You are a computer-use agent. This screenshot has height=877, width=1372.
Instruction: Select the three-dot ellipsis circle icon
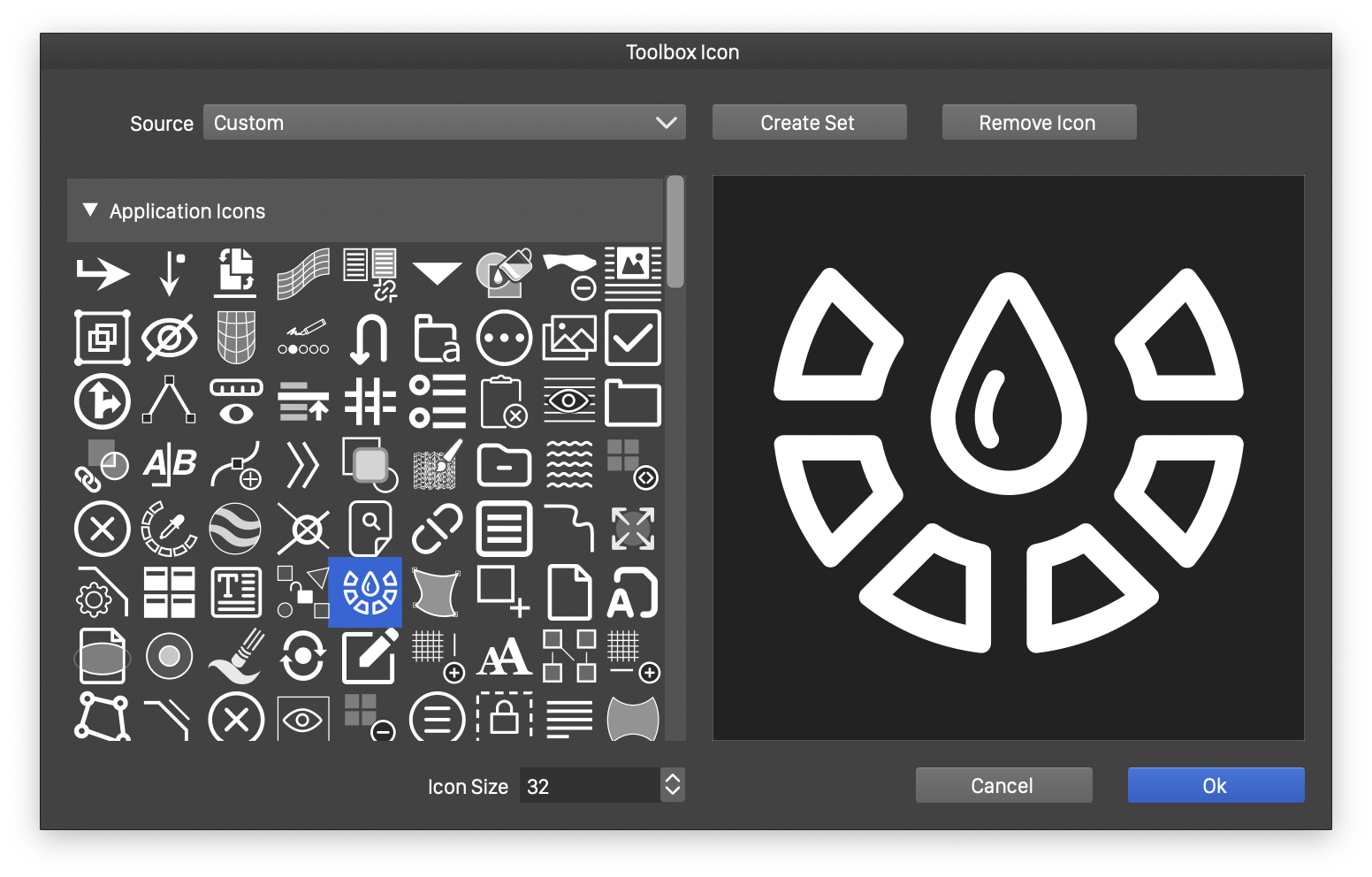pyautogui.click(x=504, y=338)
